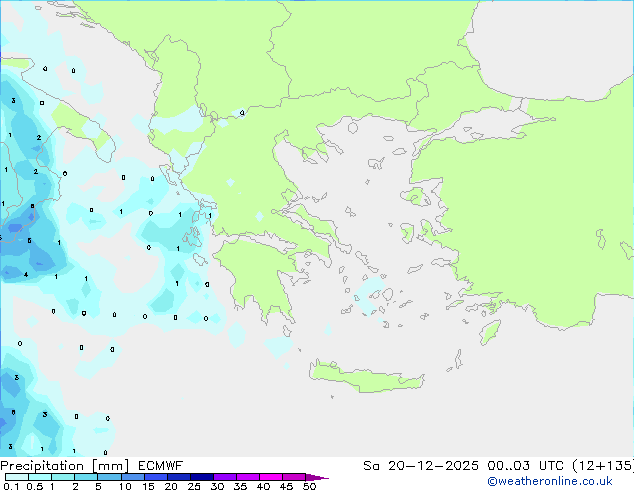Select the 2–5 mm legend color box
This screenshot has height=490, width=634.
point(86,477)
